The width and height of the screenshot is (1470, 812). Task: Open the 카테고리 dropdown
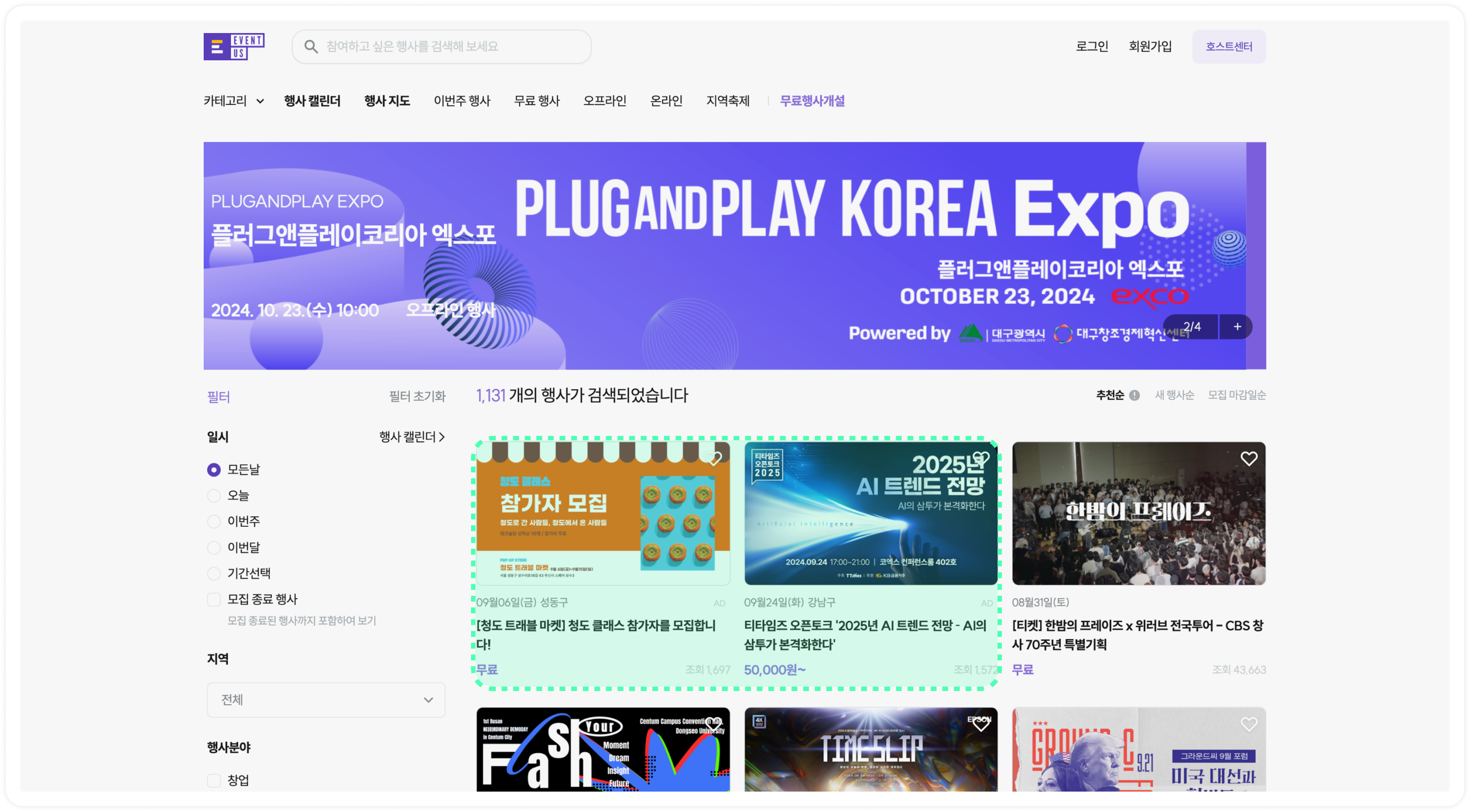coord(234,101)
